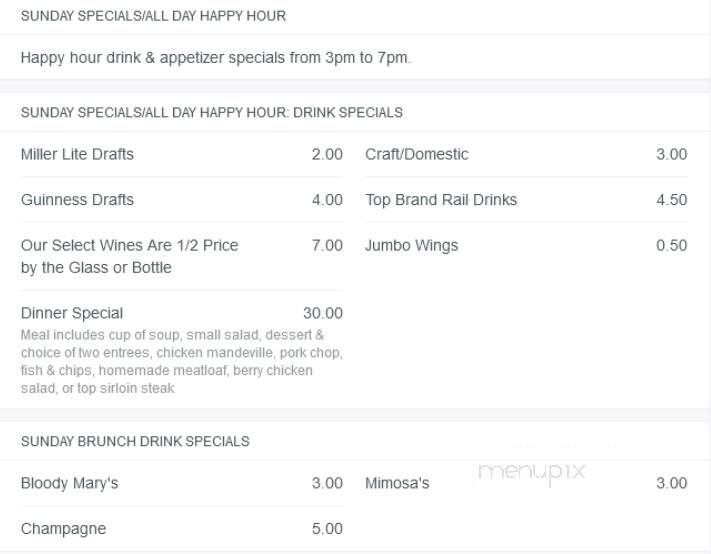
Task: Click the Dinner Special title
Action: (x=72, y=313)
